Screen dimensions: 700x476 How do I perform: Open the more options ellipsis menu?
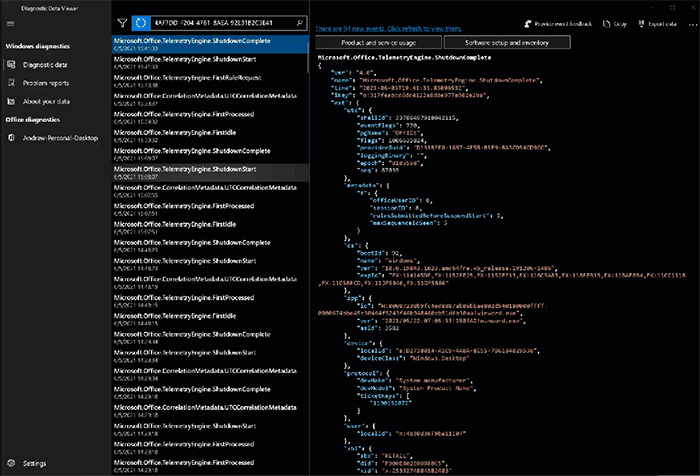point(692,24)
